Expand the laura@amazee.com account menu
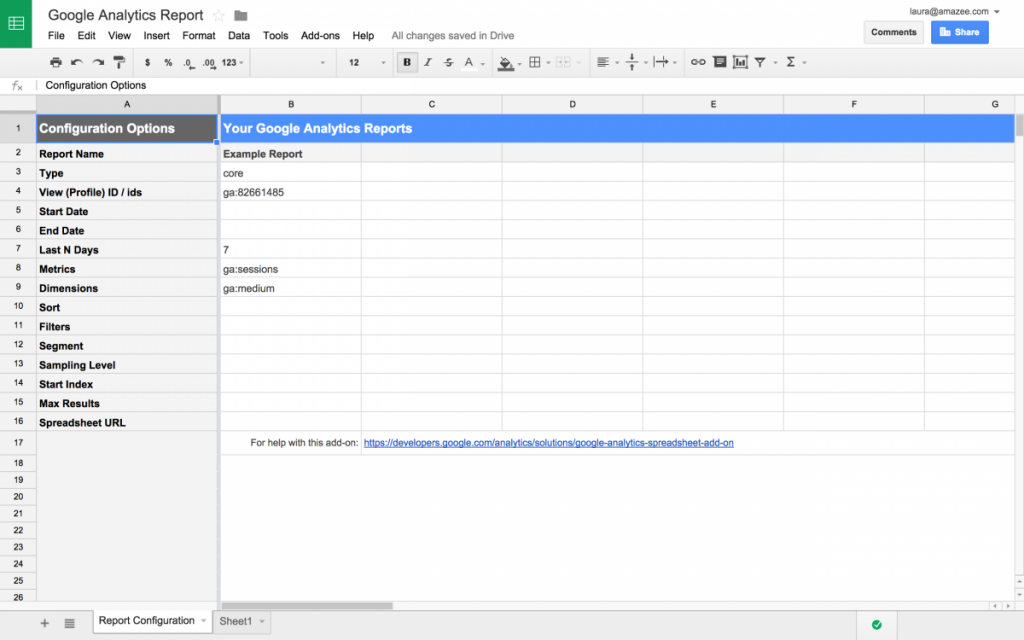1024x640 pixels. (x=954, y=11)
